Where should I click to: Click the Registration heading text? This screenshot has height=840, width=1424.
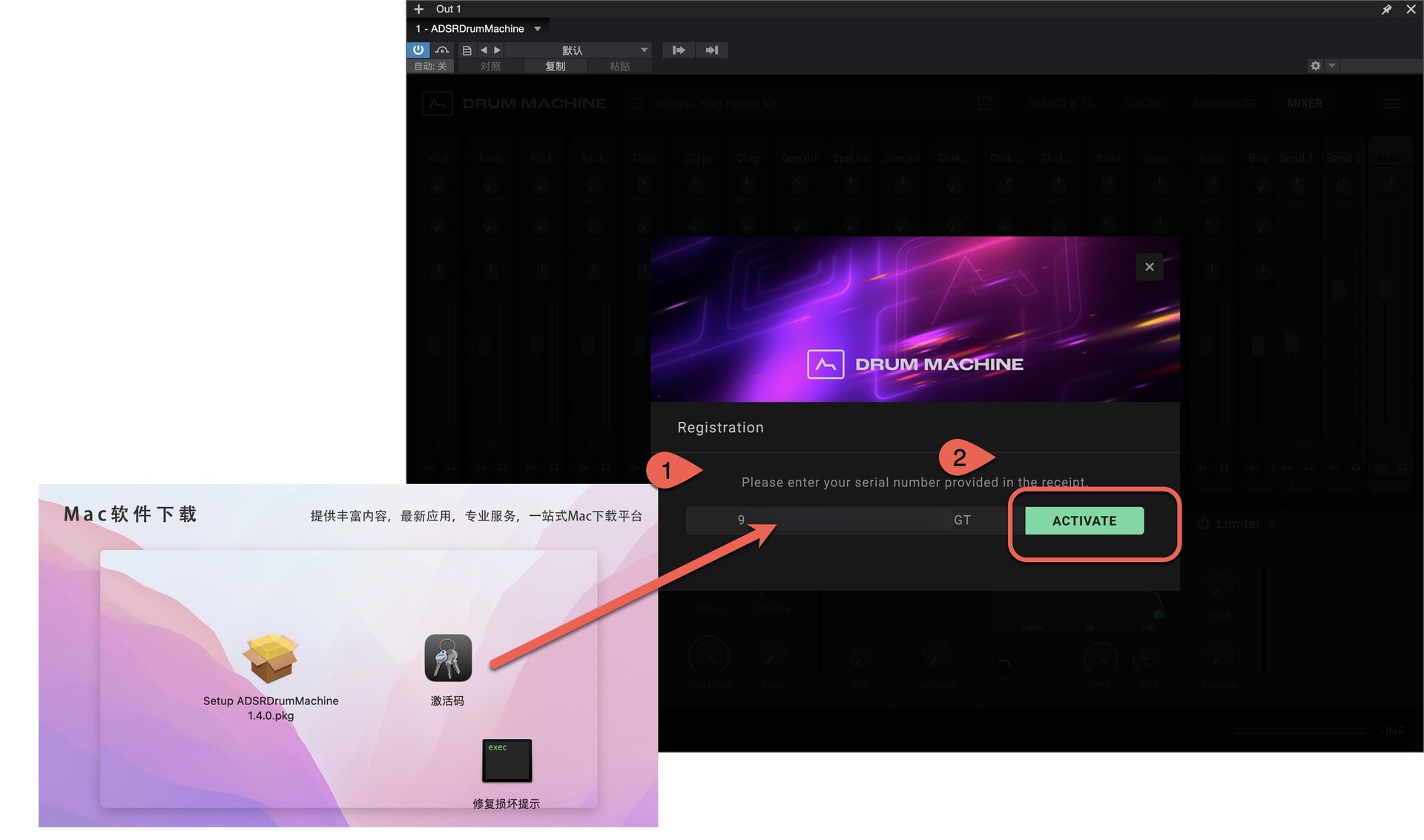pyautogui.click(x=720, y=428)
